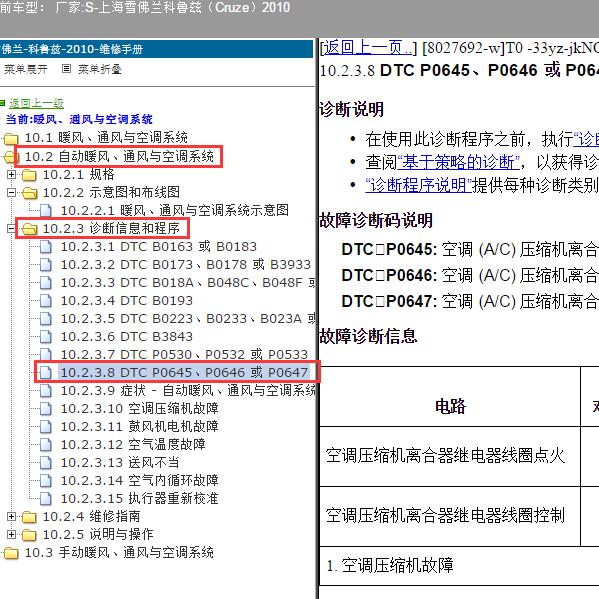Viewport: 599px width, 599px height.
Task: Click the 电路 table header
Action: 450,397
